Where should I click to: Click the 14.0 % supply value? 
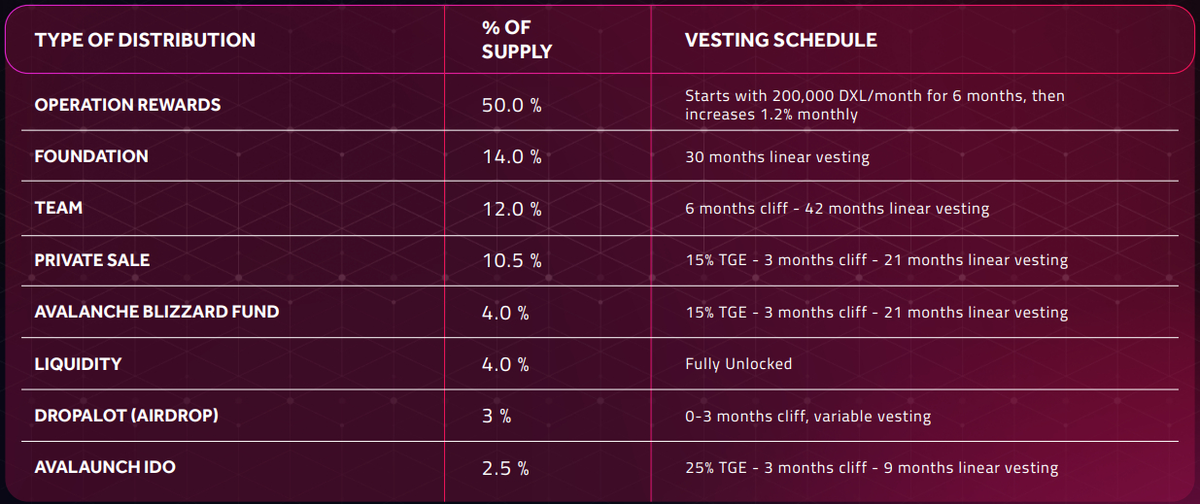[511, 157]
